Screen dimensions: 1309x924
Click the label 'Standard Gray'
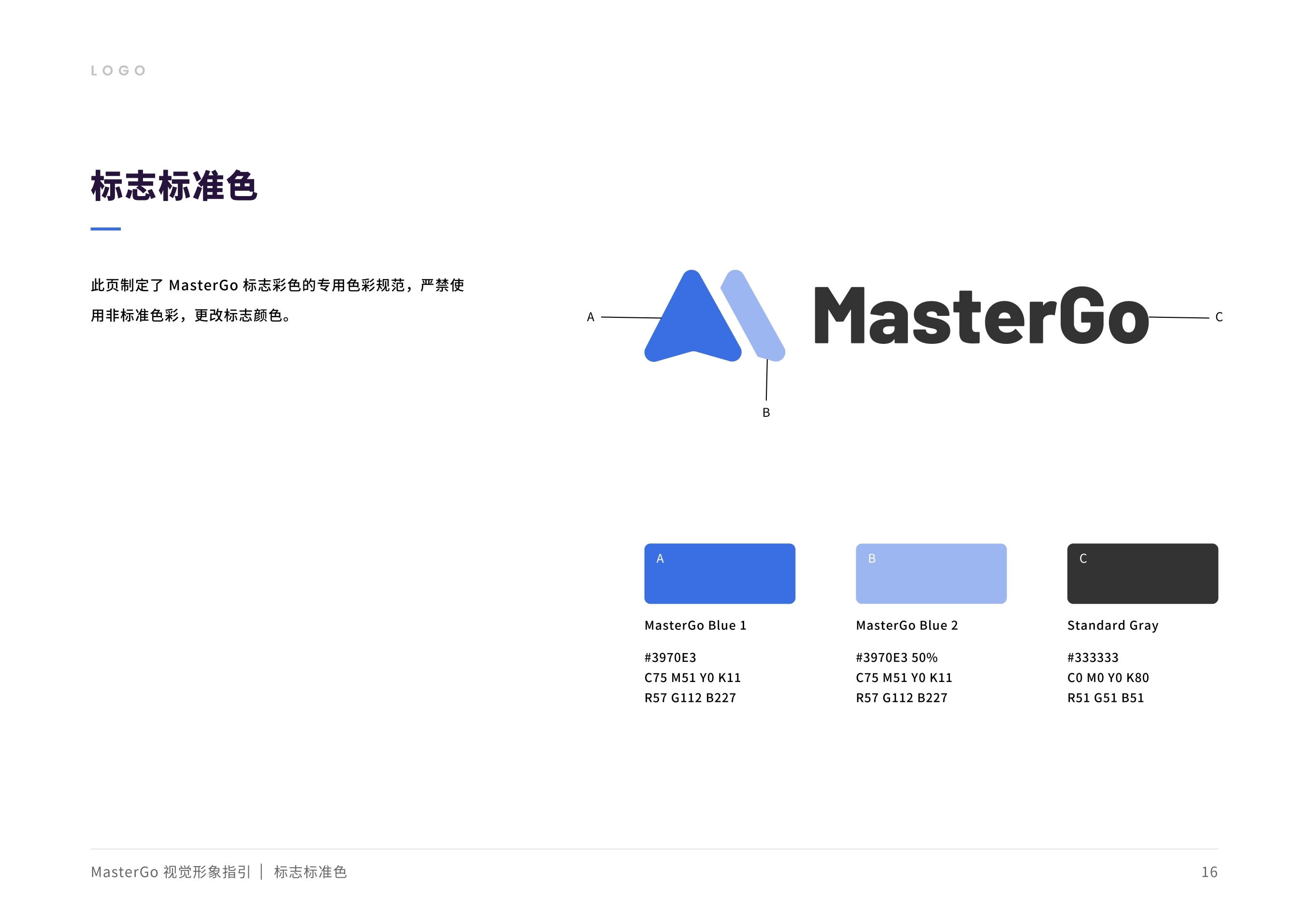(x=1113, y=626)
